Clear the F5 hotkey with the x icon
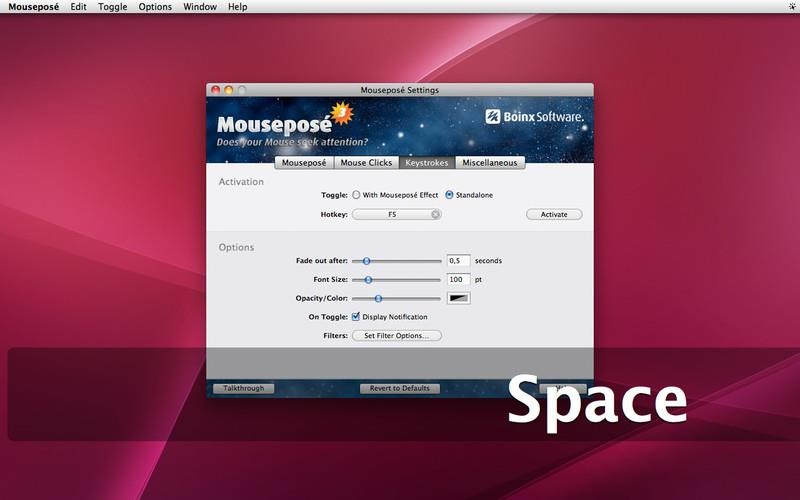 pos(435,214)
